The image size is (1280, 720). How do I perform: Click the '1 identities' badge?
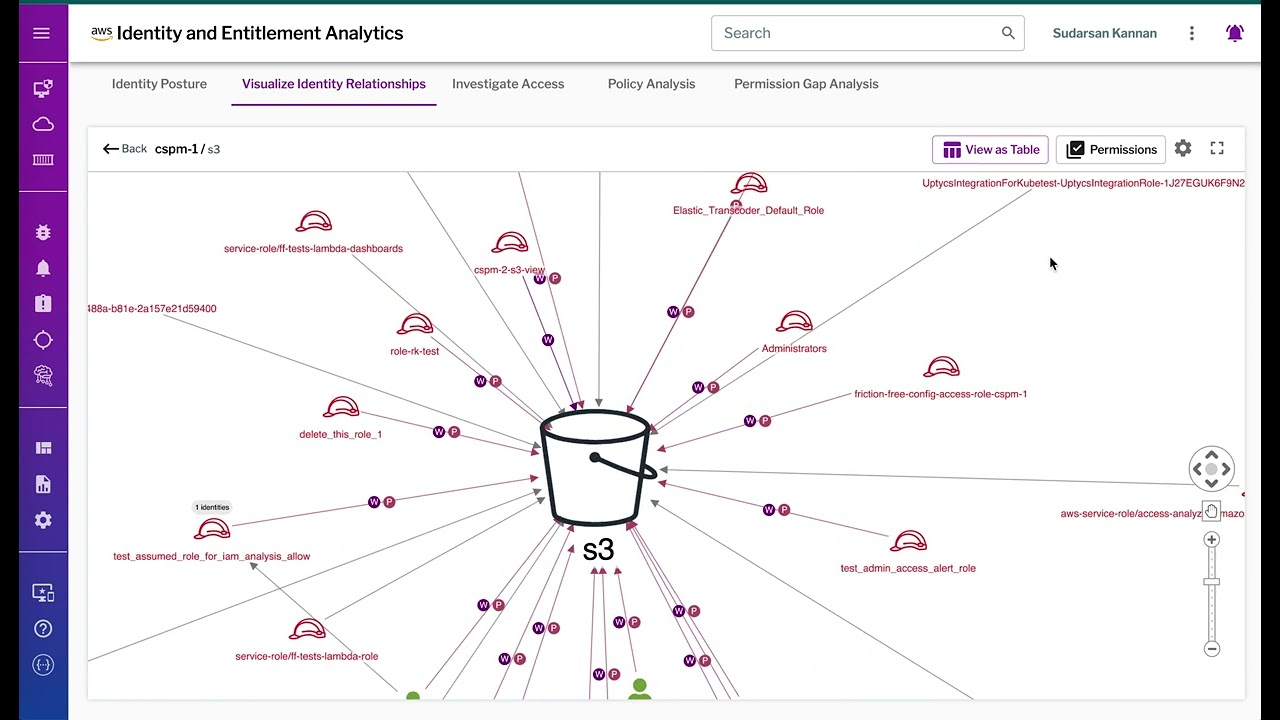212,507
